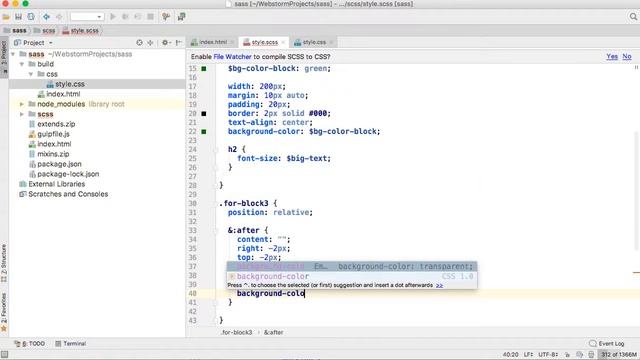Click the black color swatch on line 20
Image resolution: width=640 pixels, height=360 pixels.
pos(204,113)
